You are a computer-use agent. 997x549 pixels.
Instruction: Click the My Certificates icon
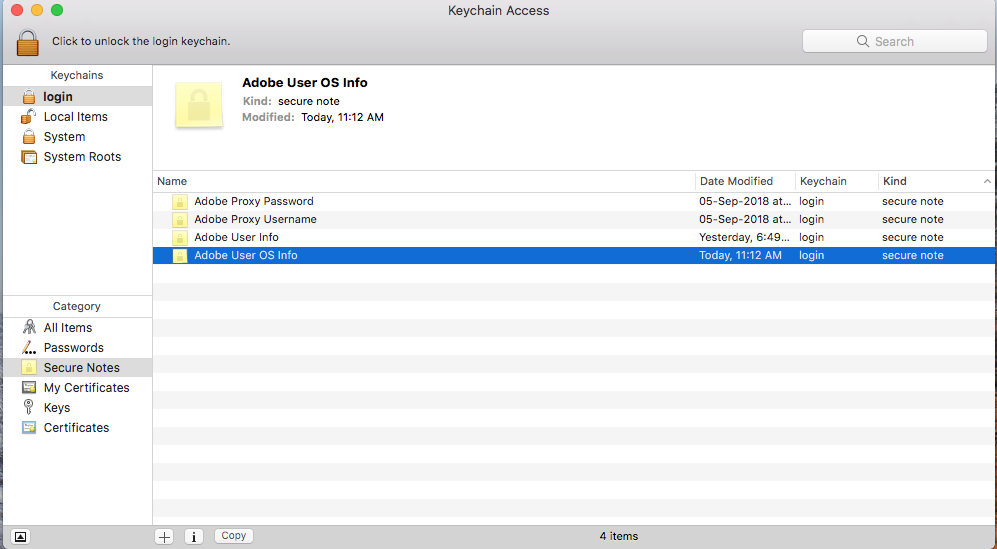coord(29,387)
